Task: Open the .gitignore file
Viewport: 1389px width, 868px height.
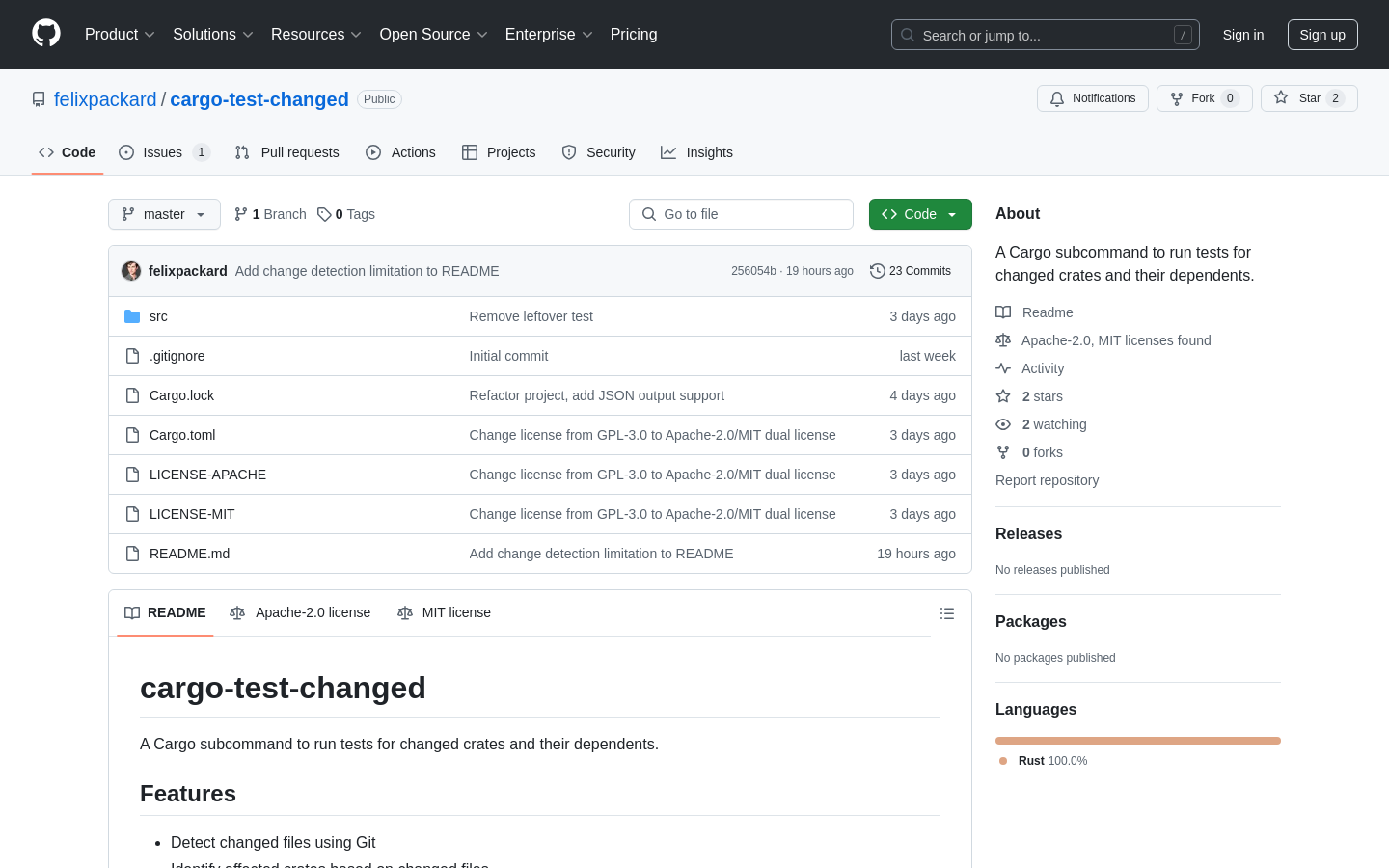Action: [177, 356]
